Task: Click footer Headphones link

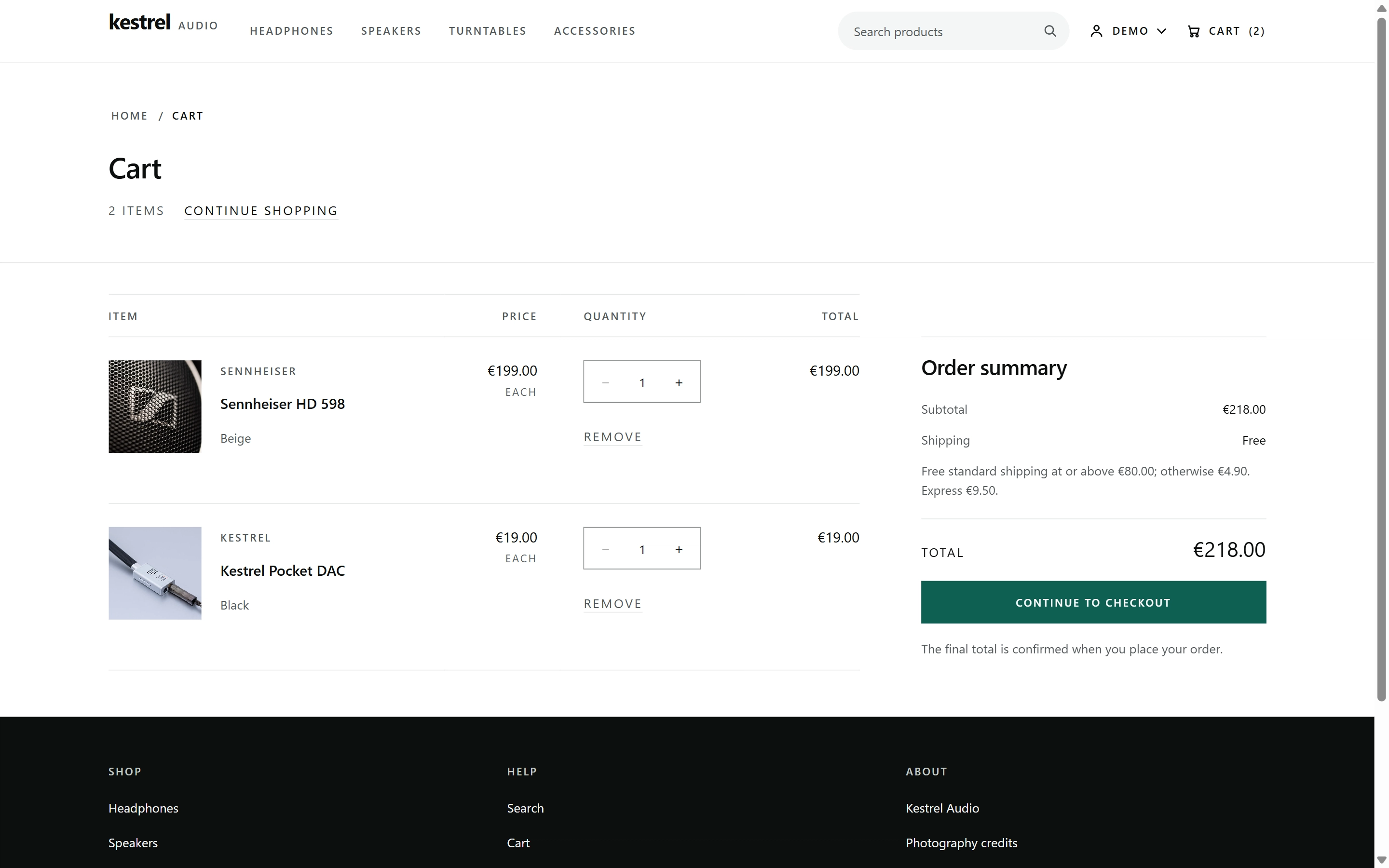Action: 143,808
